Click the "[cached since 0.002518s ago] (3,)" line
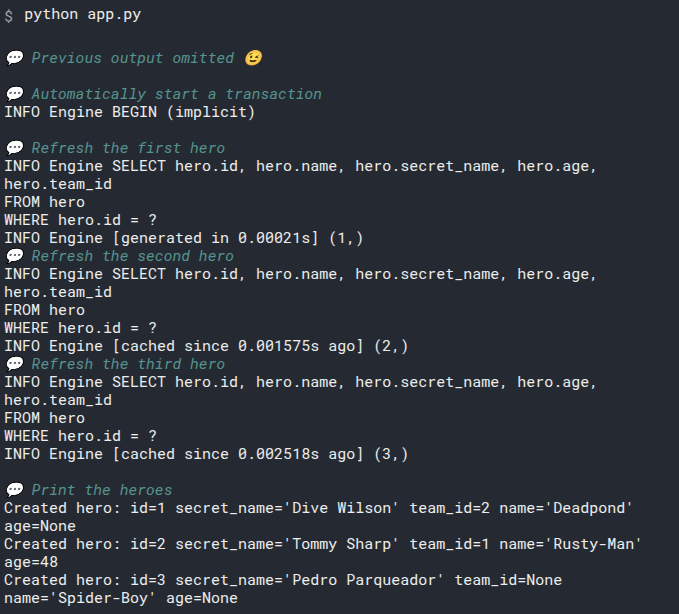Screen dimensions: 679x614 206,454
